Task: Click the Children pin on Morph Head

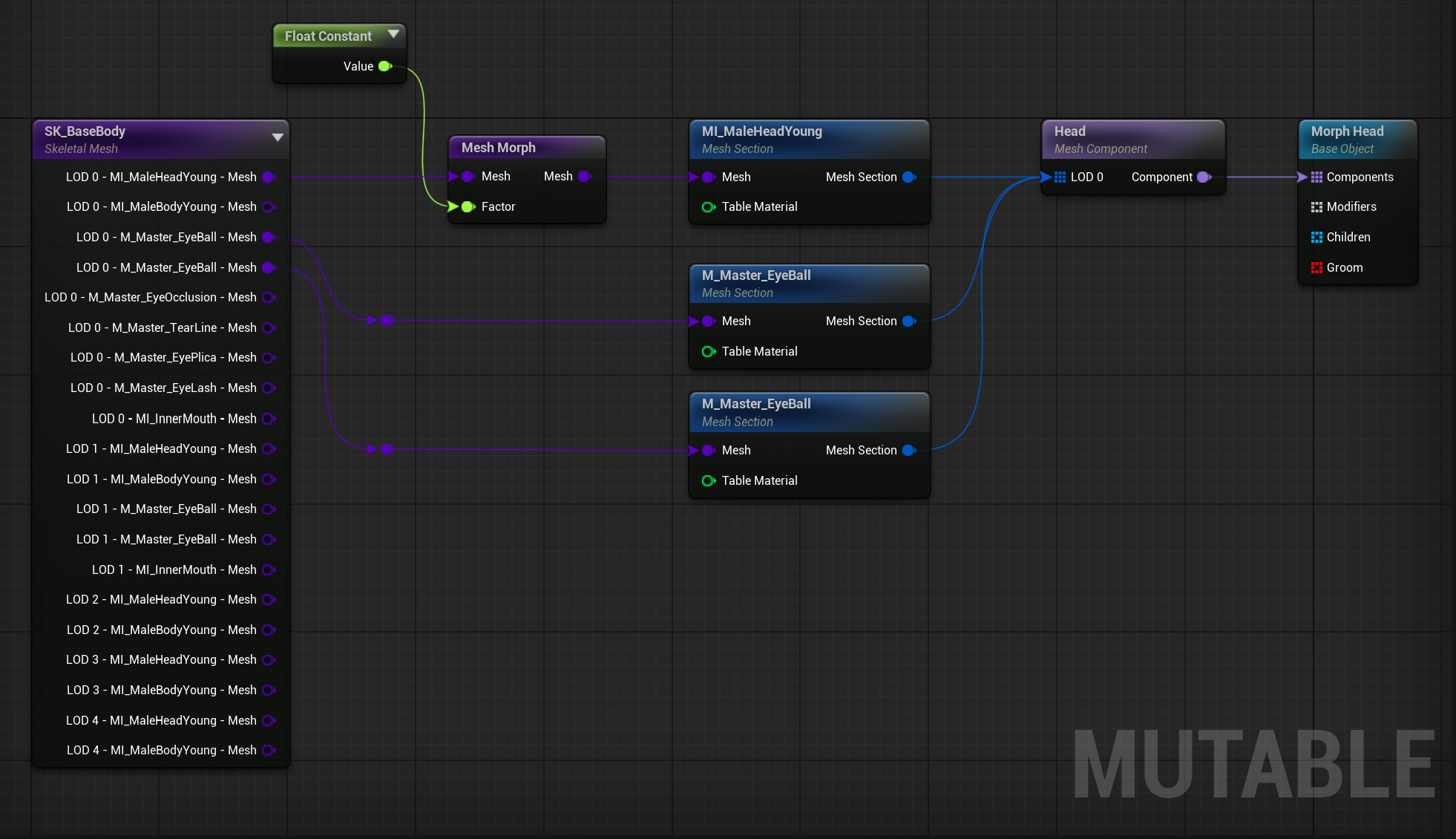Action: tap(1316, 237)
